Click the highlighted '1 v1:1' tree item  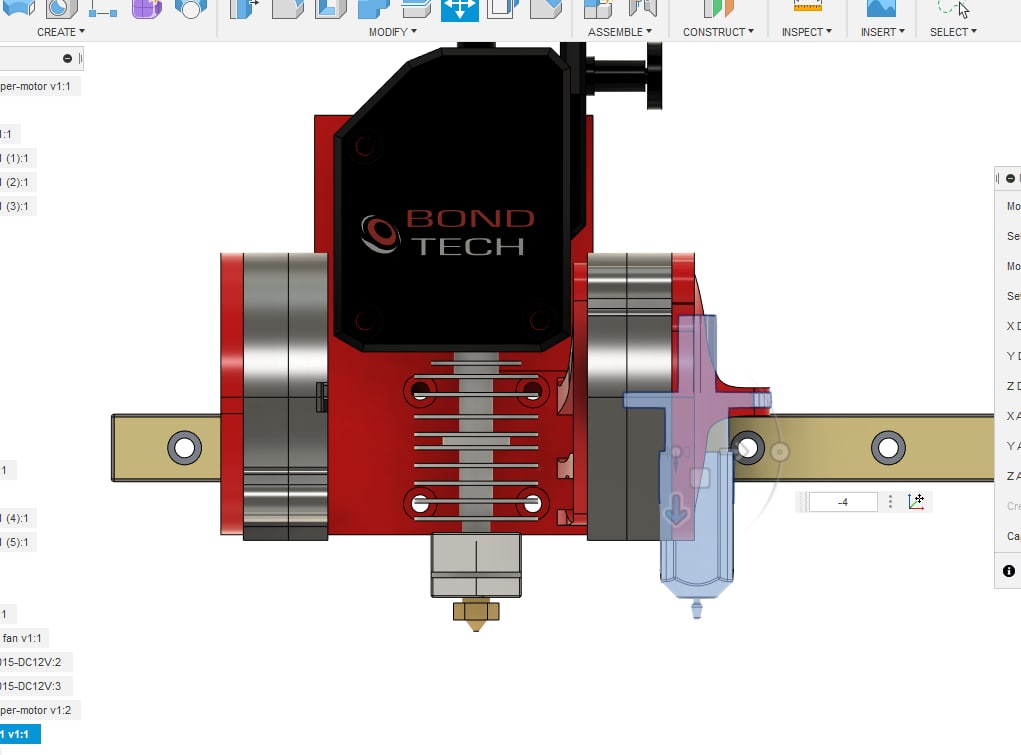pyautogui.click(x=20, y=734)
